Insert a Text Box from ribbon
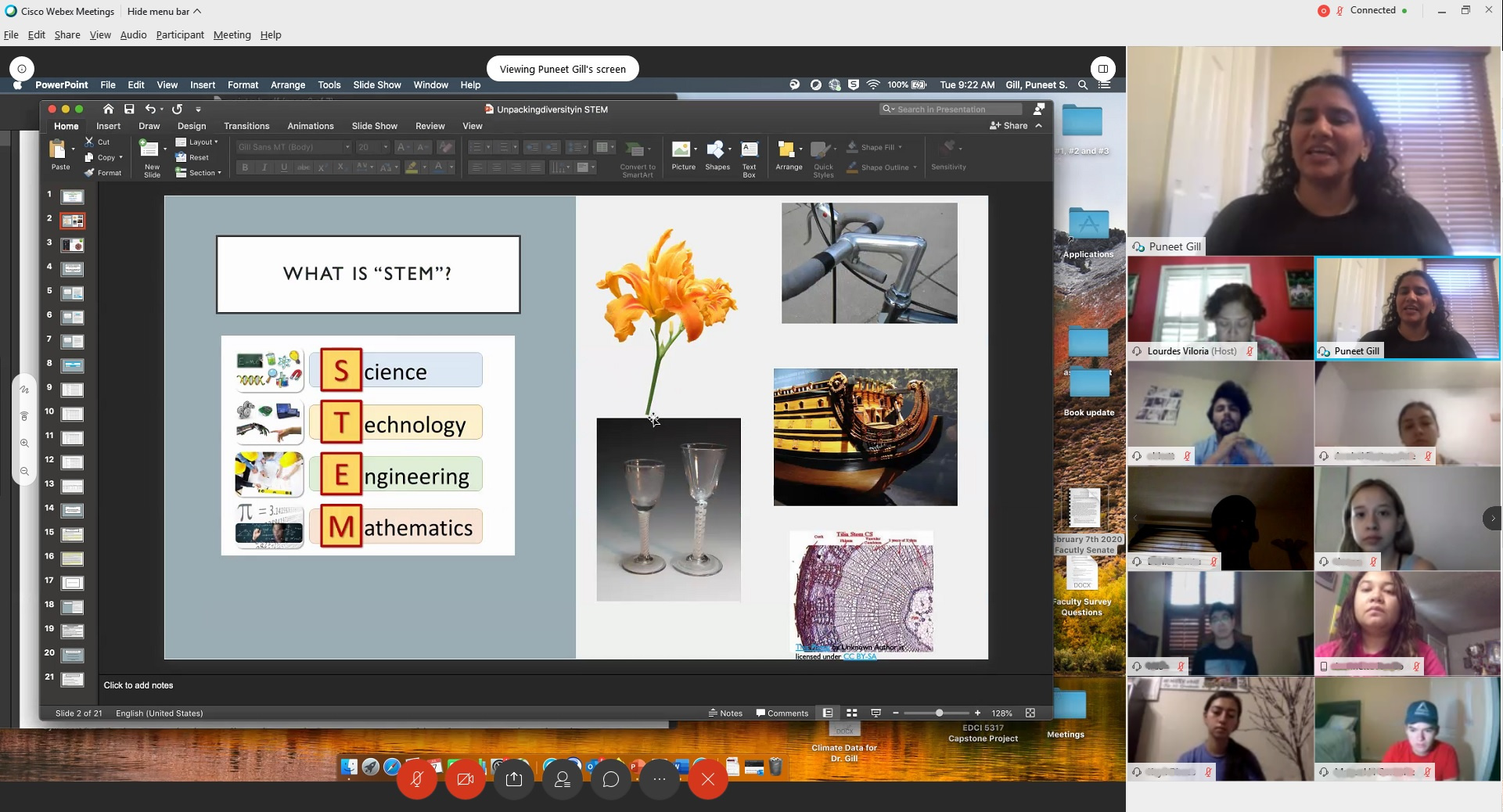The width and height of the screenshot is (1503, 812). 750,158
